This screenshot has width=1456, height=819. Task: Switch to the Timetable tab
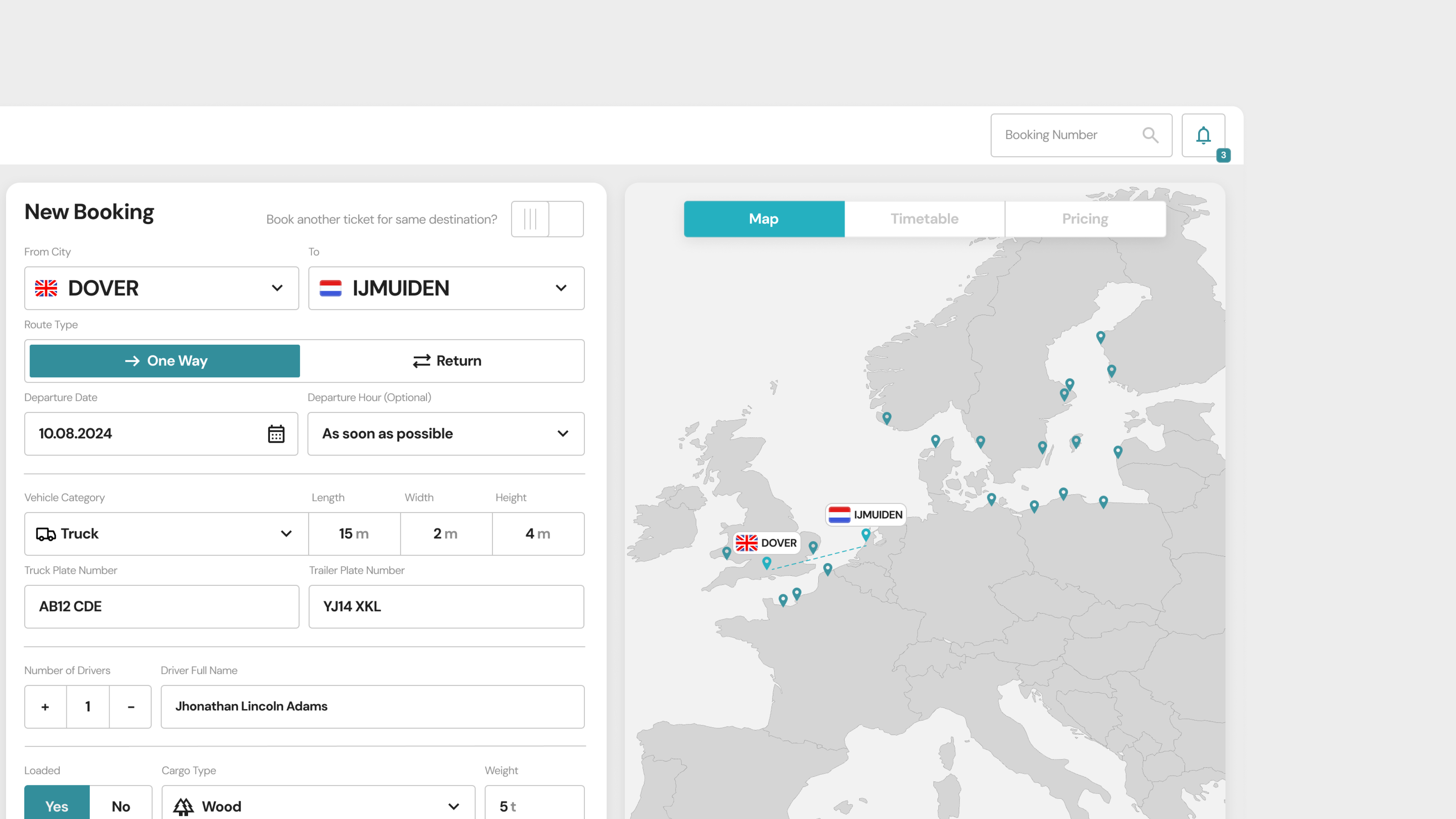click(924, 219)
